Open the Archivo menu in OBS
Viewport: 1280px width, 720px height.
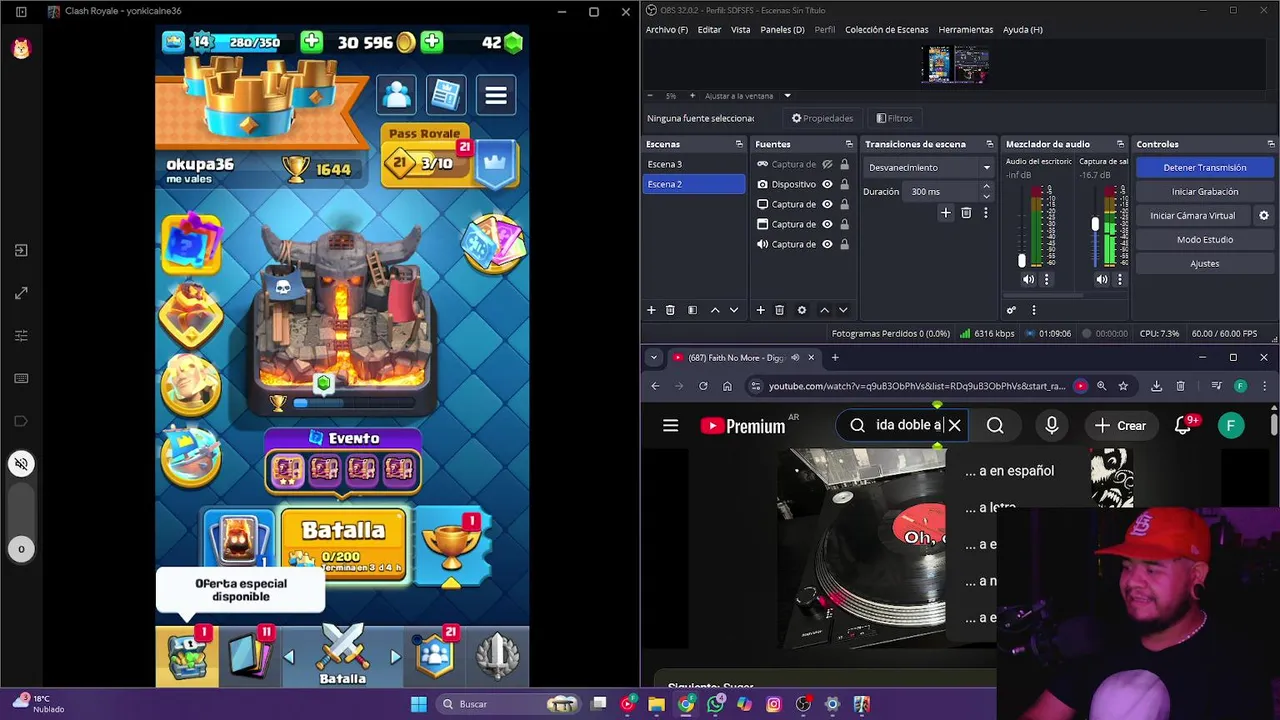[x=667, y=29]
